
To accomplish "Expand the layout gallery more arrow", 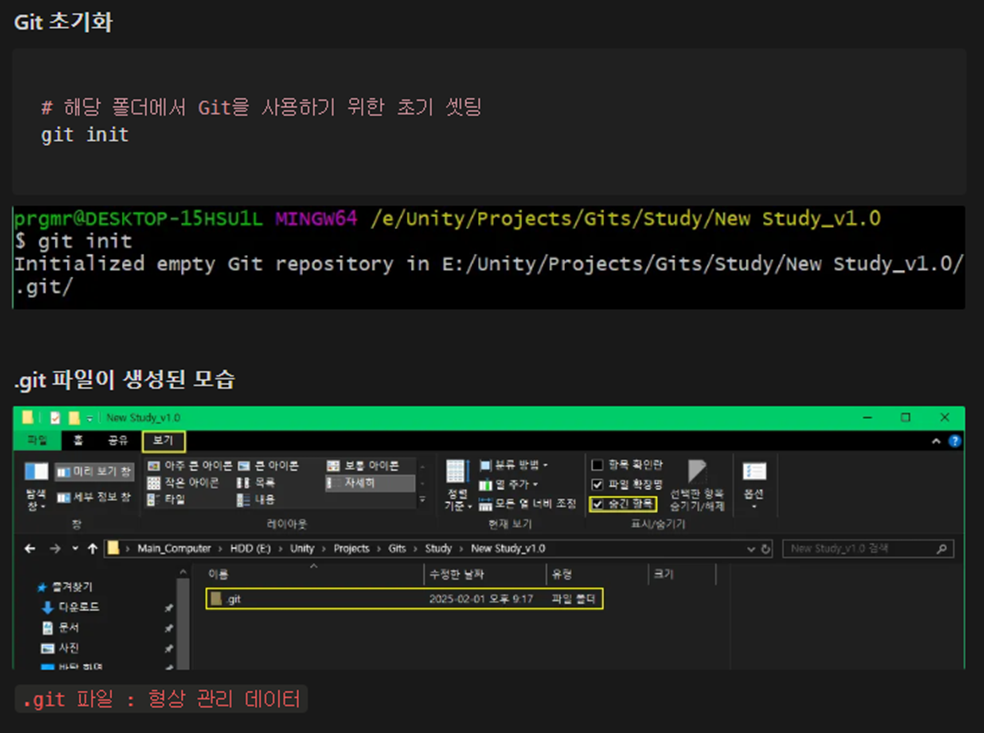I will [422, 500].
